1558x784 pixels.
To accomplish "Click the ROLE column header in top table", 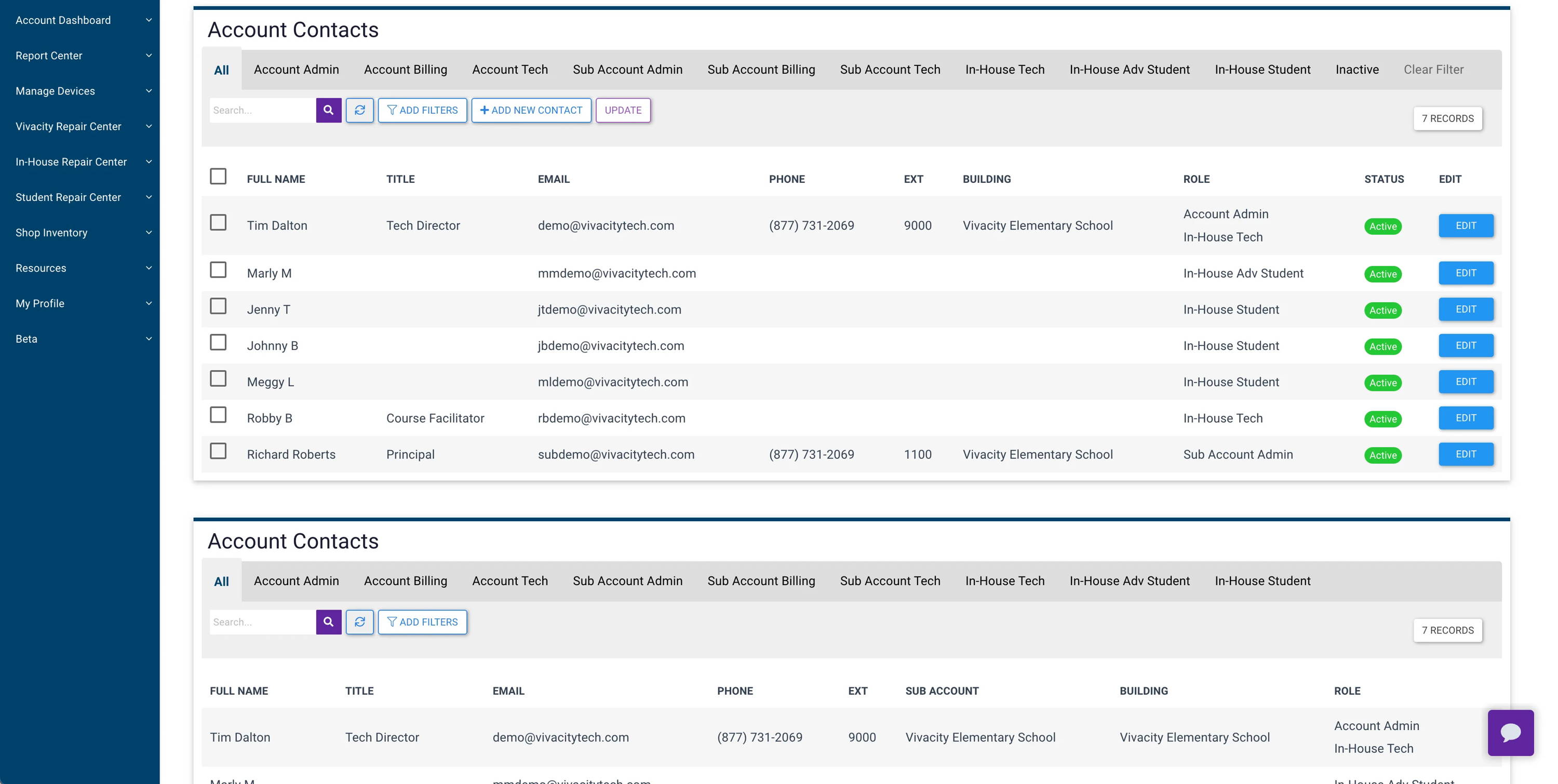I will [x=1197, y=179].
